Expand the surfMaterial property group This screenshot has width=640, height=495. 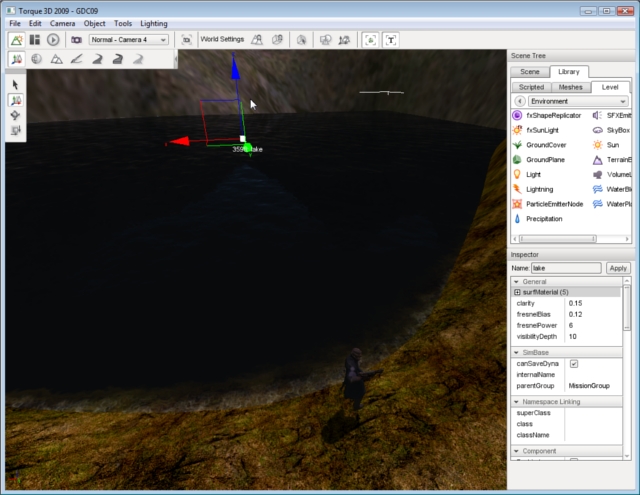517,292
